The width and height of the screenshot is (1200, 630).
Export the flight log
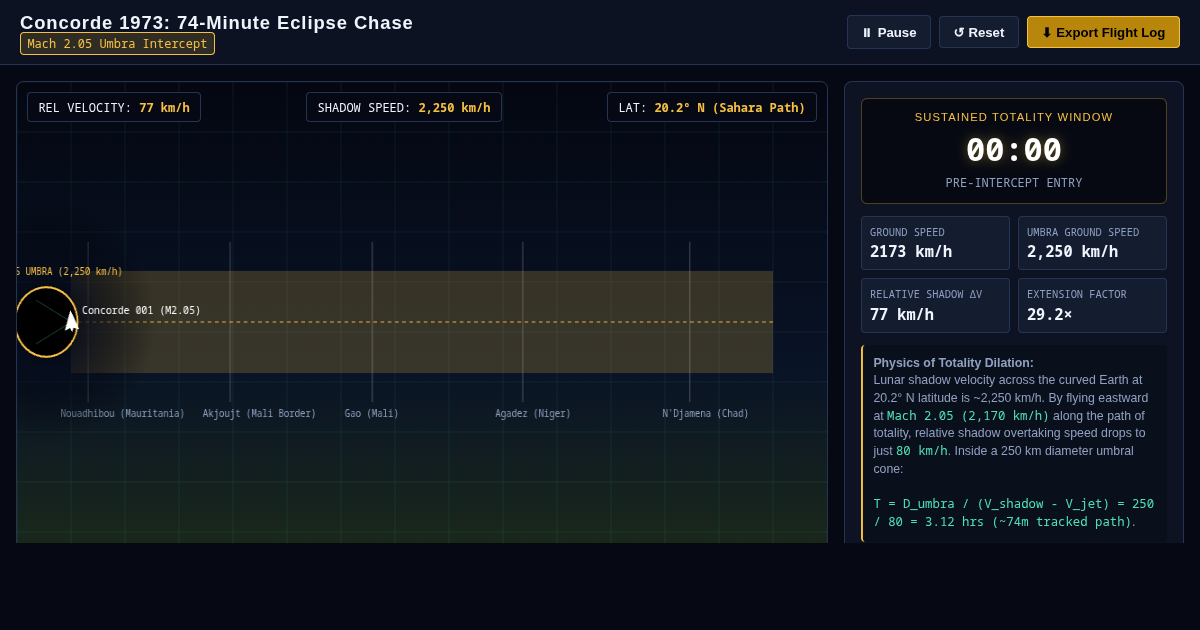pos(1103,32)
